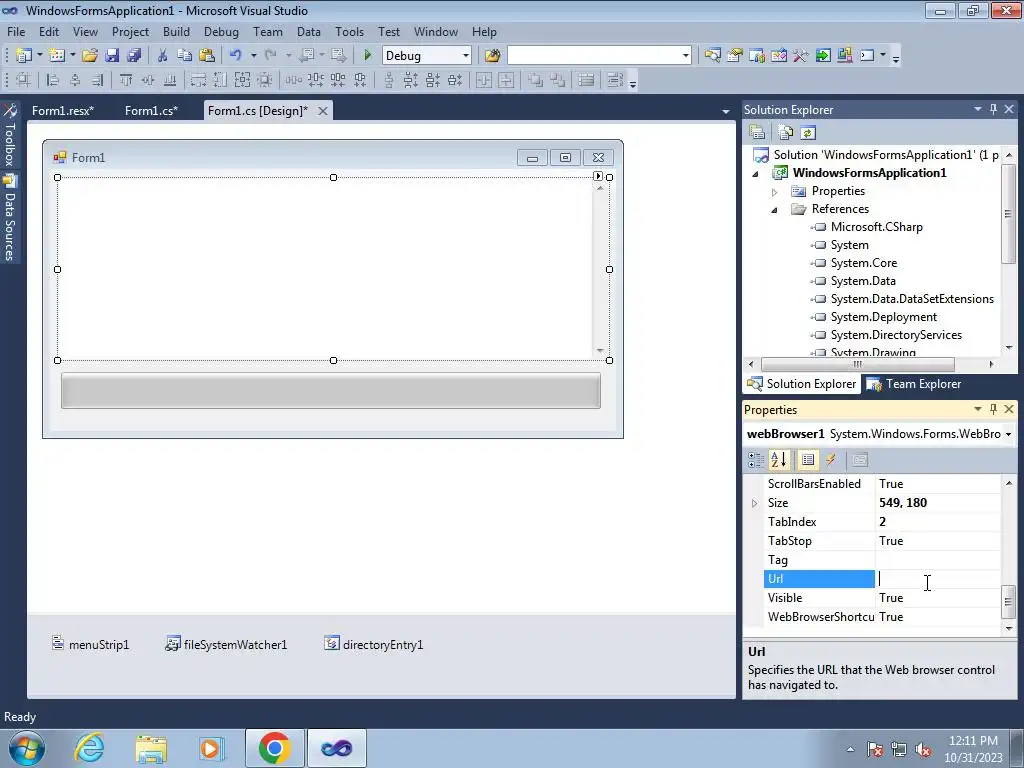Switch to the Team Explorer tab
Screen dimensions: 1024x768
[x=914, y=384]
